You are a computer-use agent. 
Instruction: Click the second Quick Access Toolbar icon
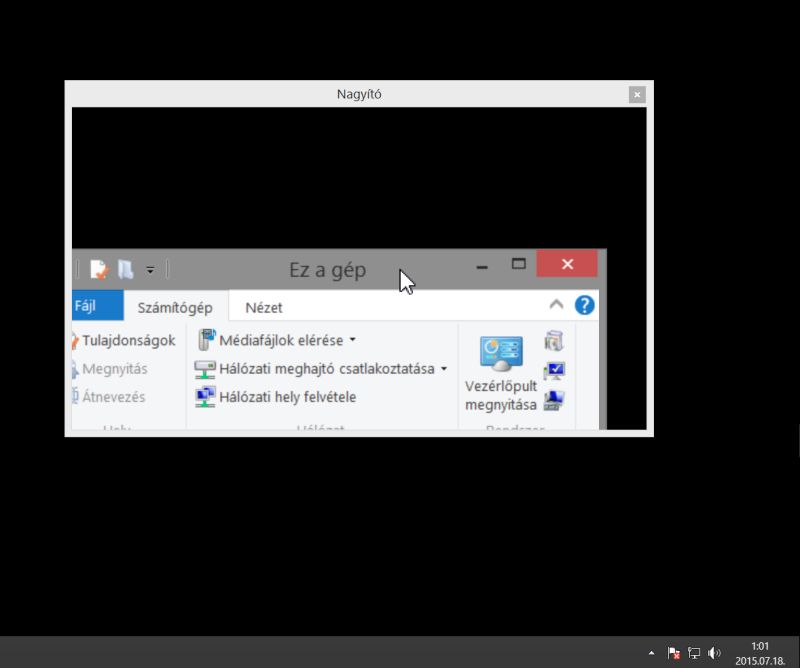124,269
